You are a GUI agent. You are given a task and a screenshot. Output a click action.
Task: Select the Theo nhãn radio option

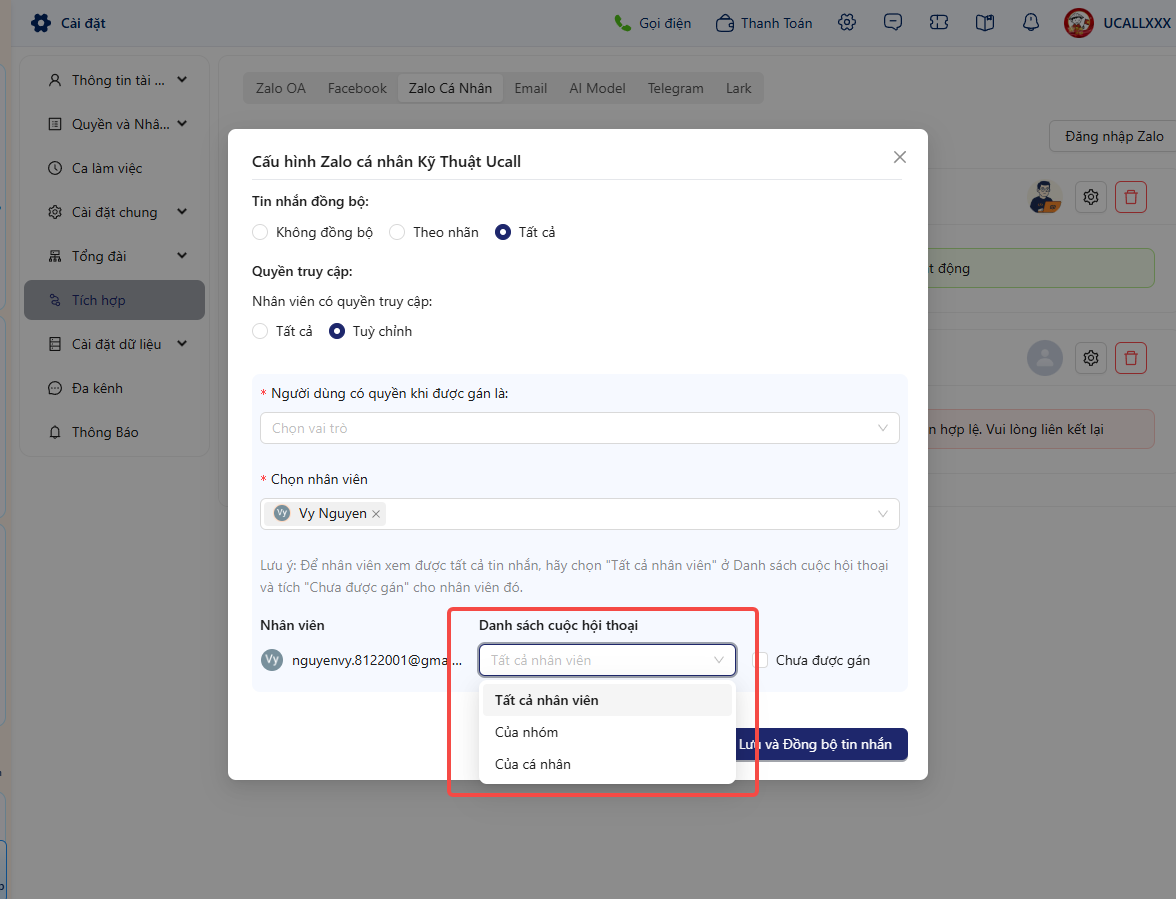(397, 232)
